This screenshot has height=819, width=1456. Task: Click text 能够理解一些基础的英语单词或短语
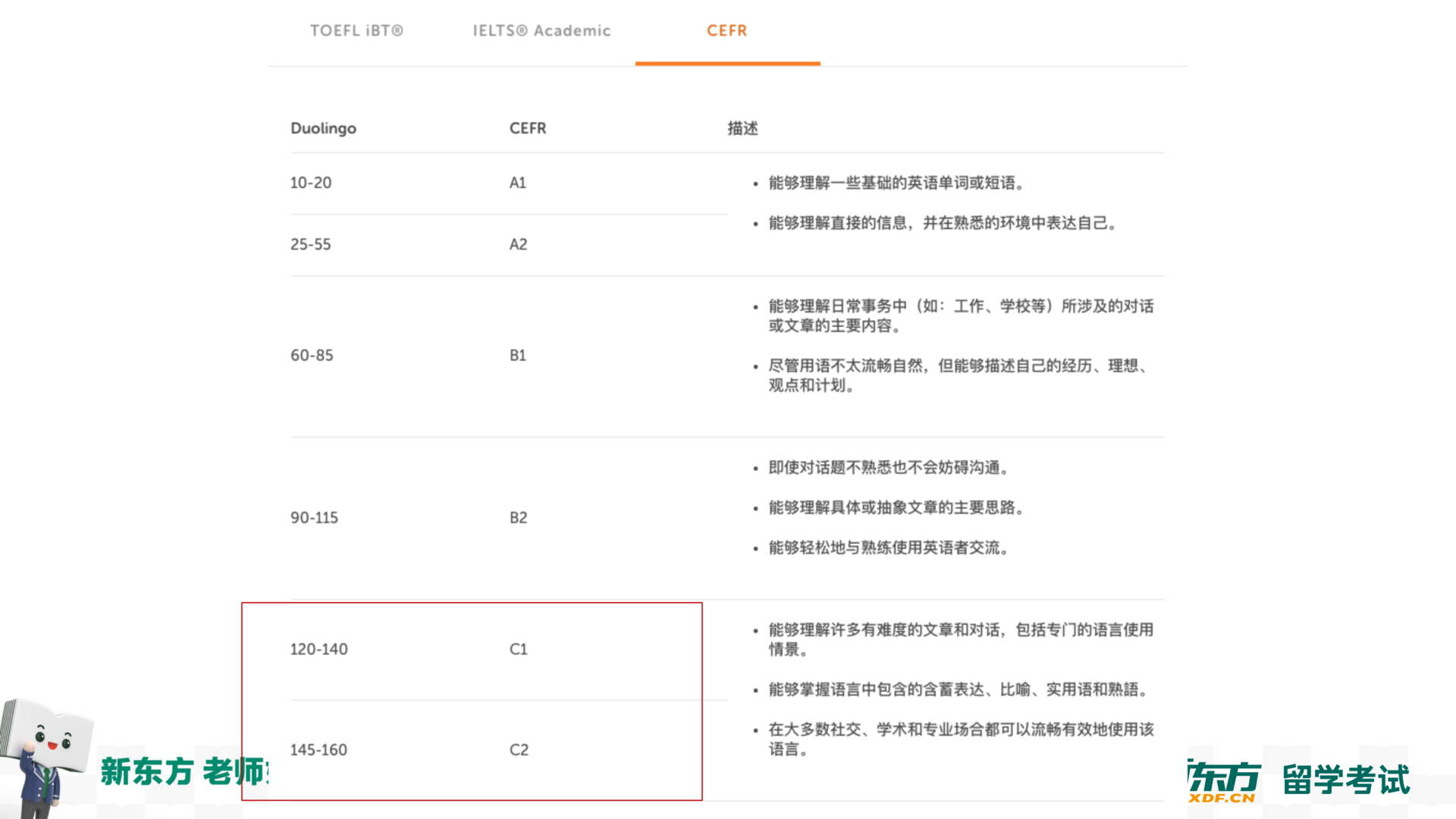click(x=896, y=183)
